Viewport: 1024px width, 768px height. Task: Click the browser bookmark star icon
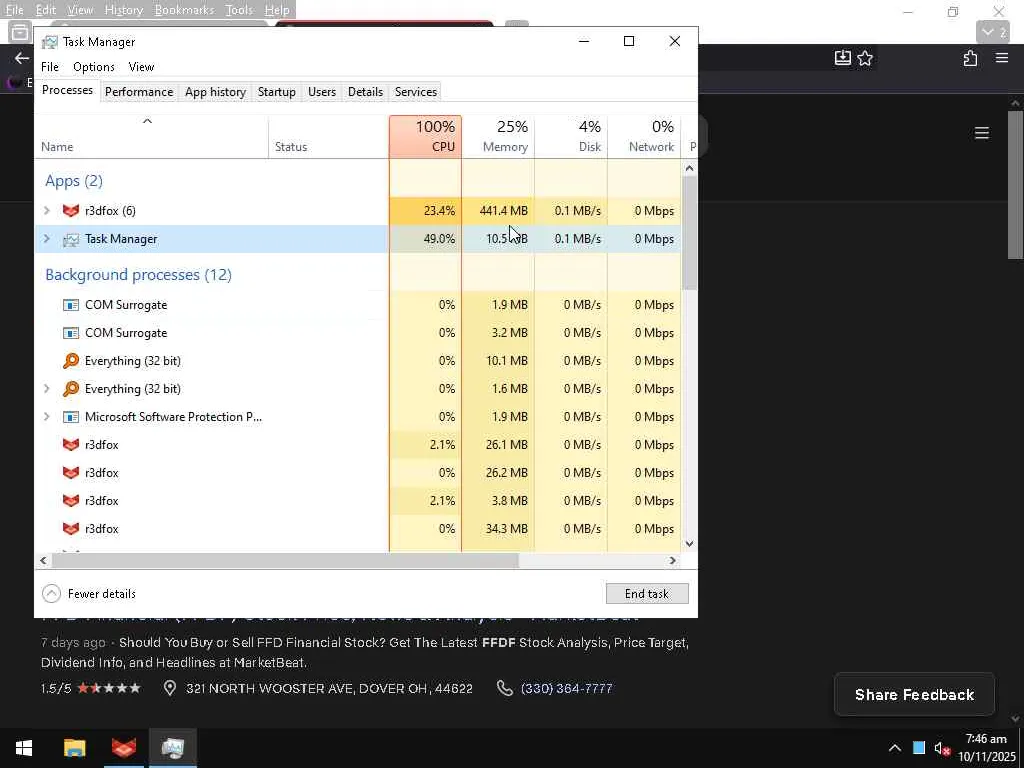point(865,58)
